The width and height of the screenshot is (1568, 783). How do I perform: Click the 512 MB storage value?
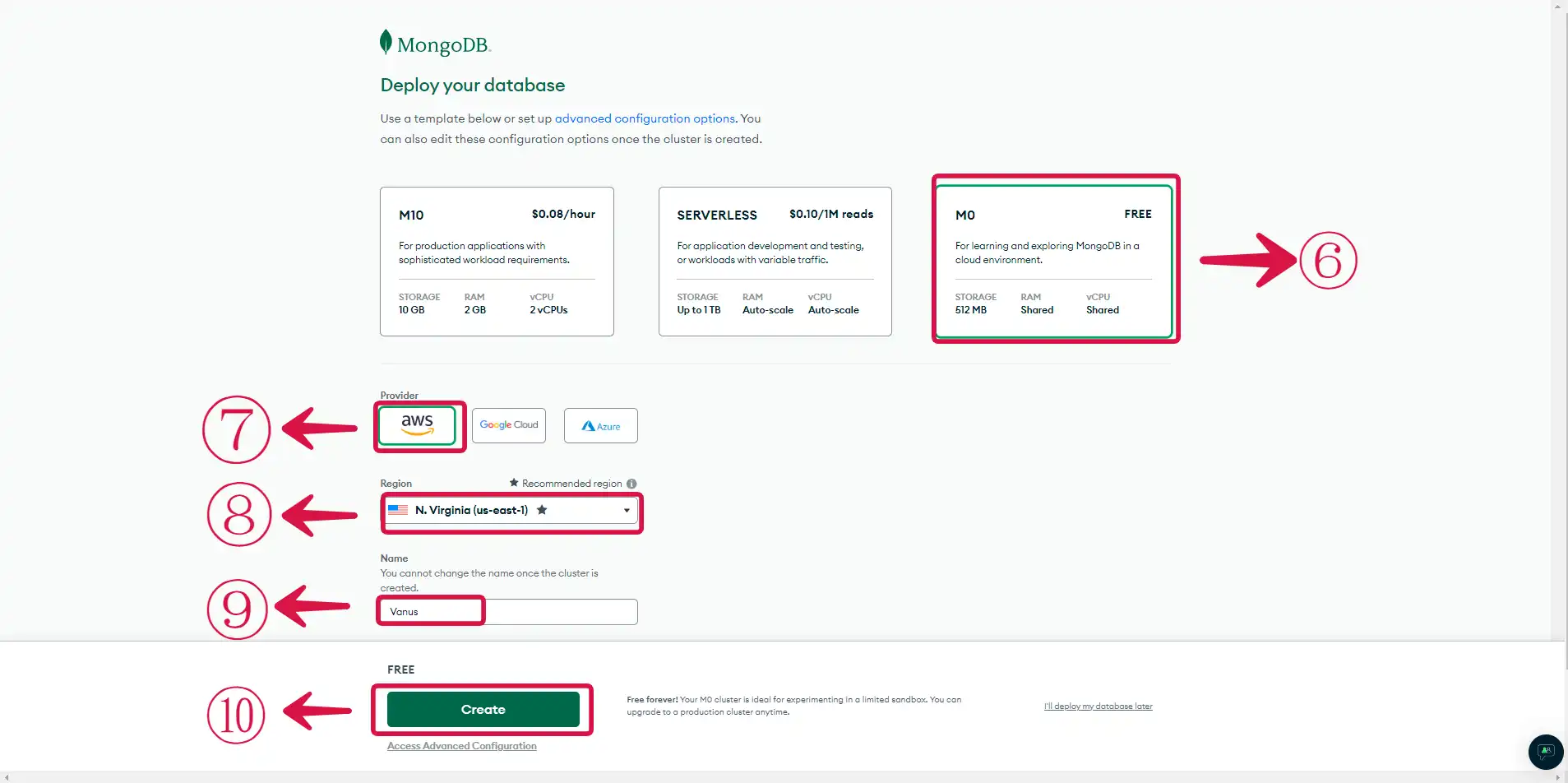pos(971,310)
